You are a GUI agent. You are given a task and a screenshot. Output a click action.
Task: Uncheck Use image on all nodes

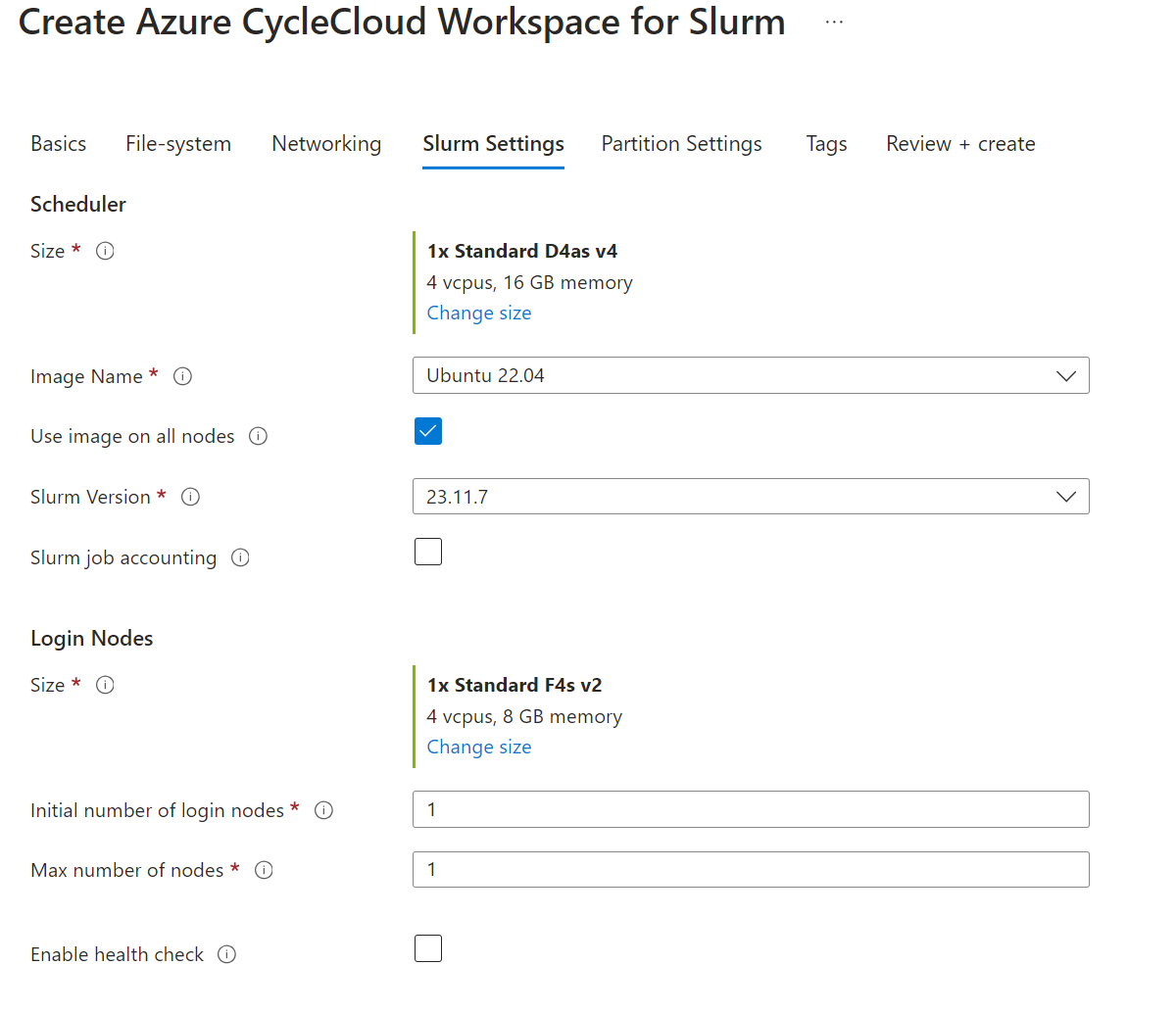428,431
